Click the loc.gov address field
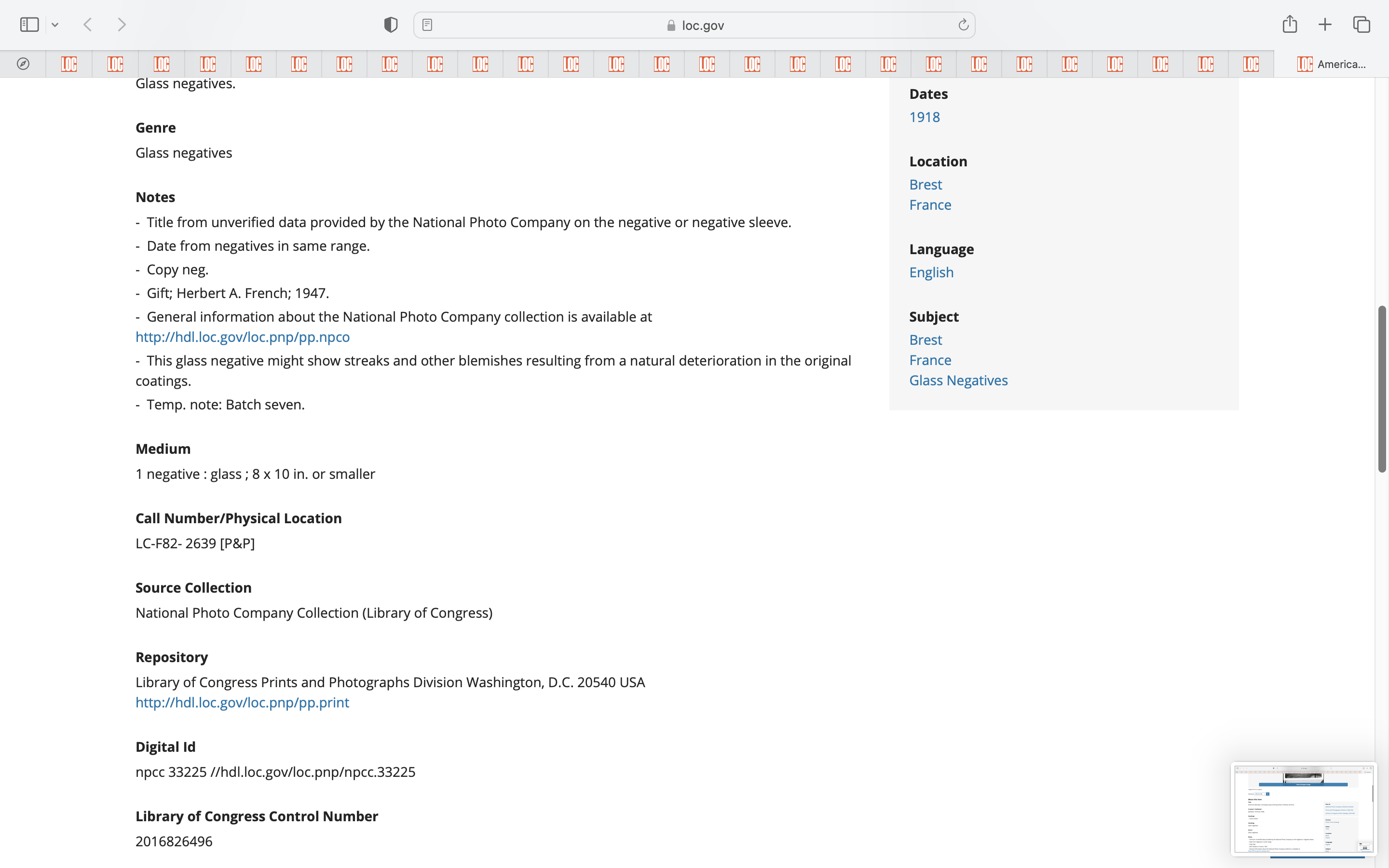Viewport: 1389px width, 868px height. click(x=694, y=25)
